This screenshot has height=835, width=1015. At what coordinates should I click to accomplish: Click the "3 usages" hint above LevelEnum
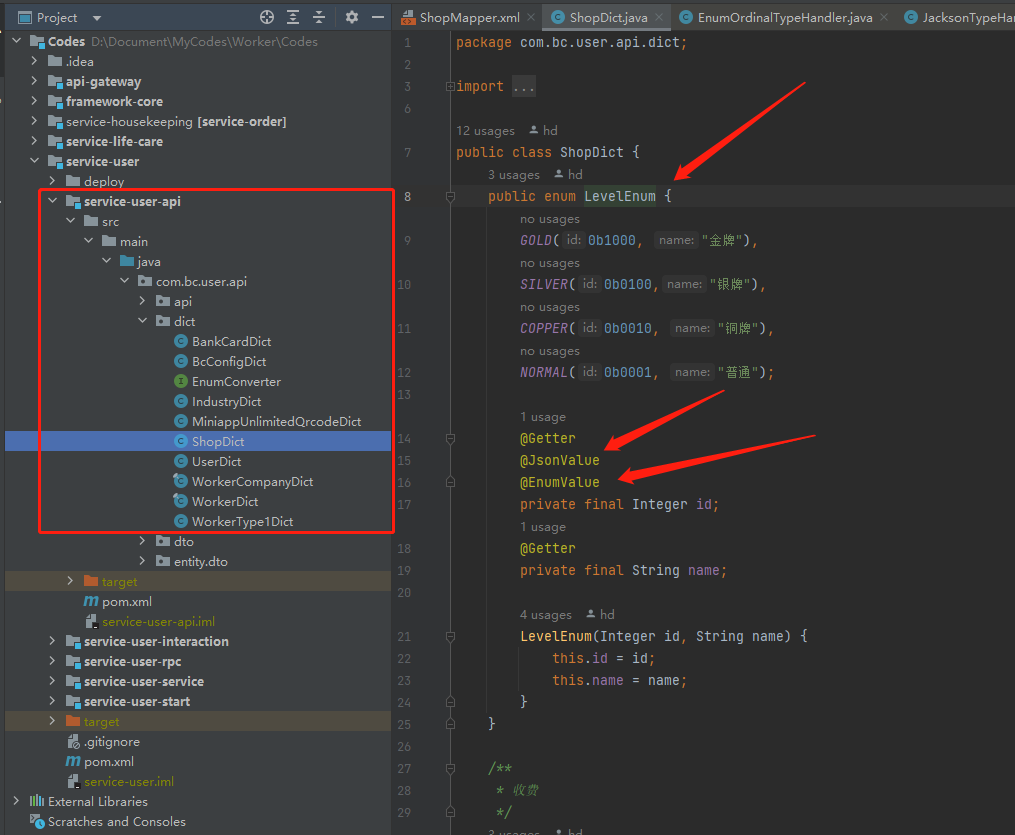click(x=514, y=175)
